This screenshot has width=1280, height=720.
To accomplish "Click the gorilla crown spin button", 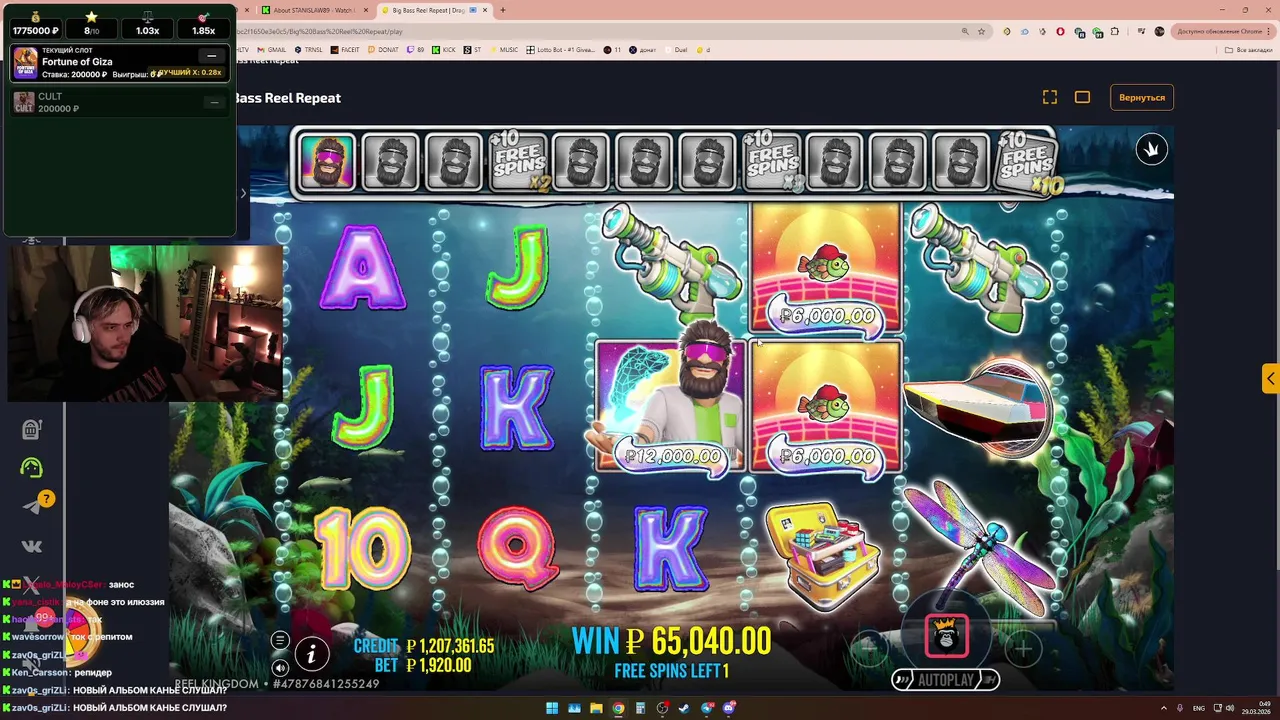I will 946,636.
